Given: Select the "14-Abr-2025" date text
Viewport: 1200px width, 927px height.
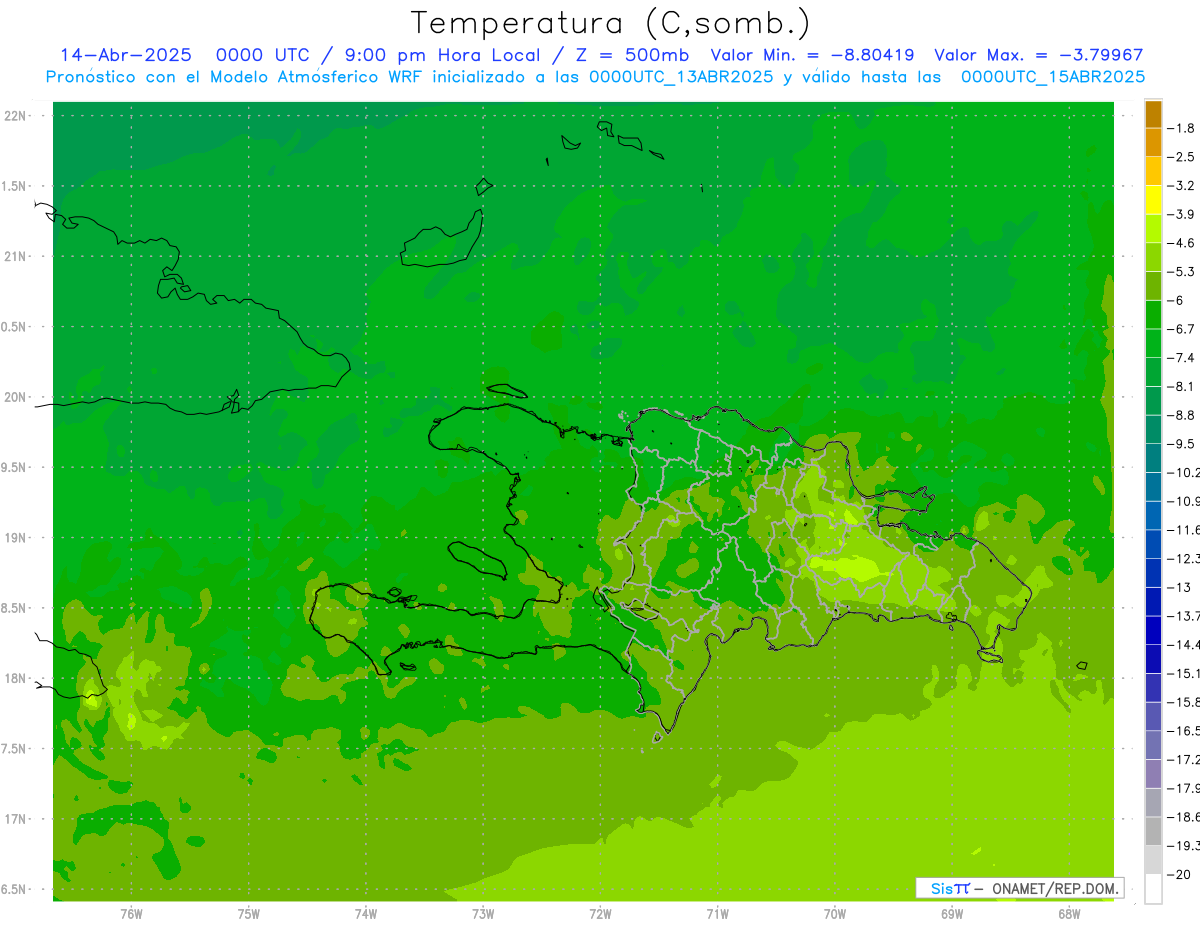Looking at the screenshot, I should click(126, 55).
